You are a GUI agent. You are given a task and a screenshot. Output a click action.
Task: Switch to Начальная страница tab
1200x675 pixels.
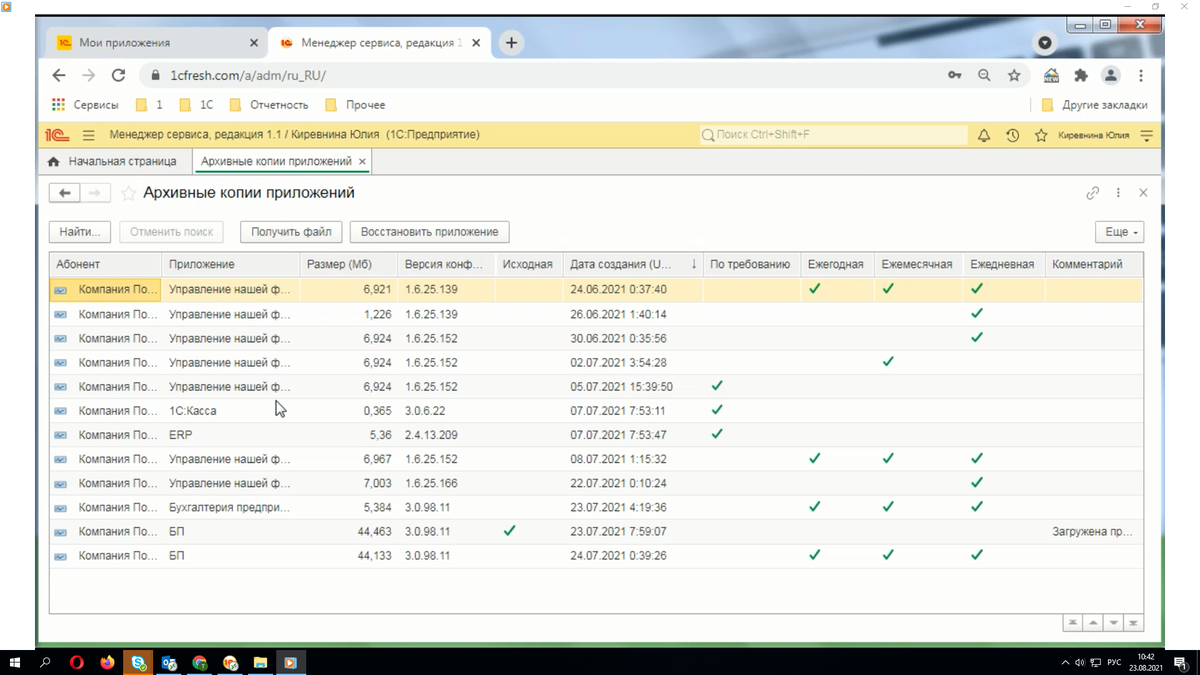tap(112, 161)
